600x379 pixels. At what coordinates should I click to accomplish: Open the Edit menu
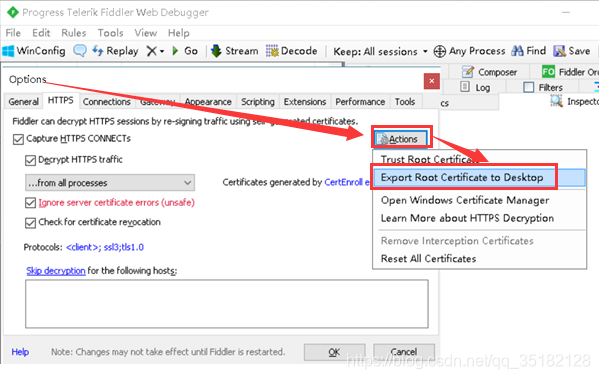(x=41, y=33)
